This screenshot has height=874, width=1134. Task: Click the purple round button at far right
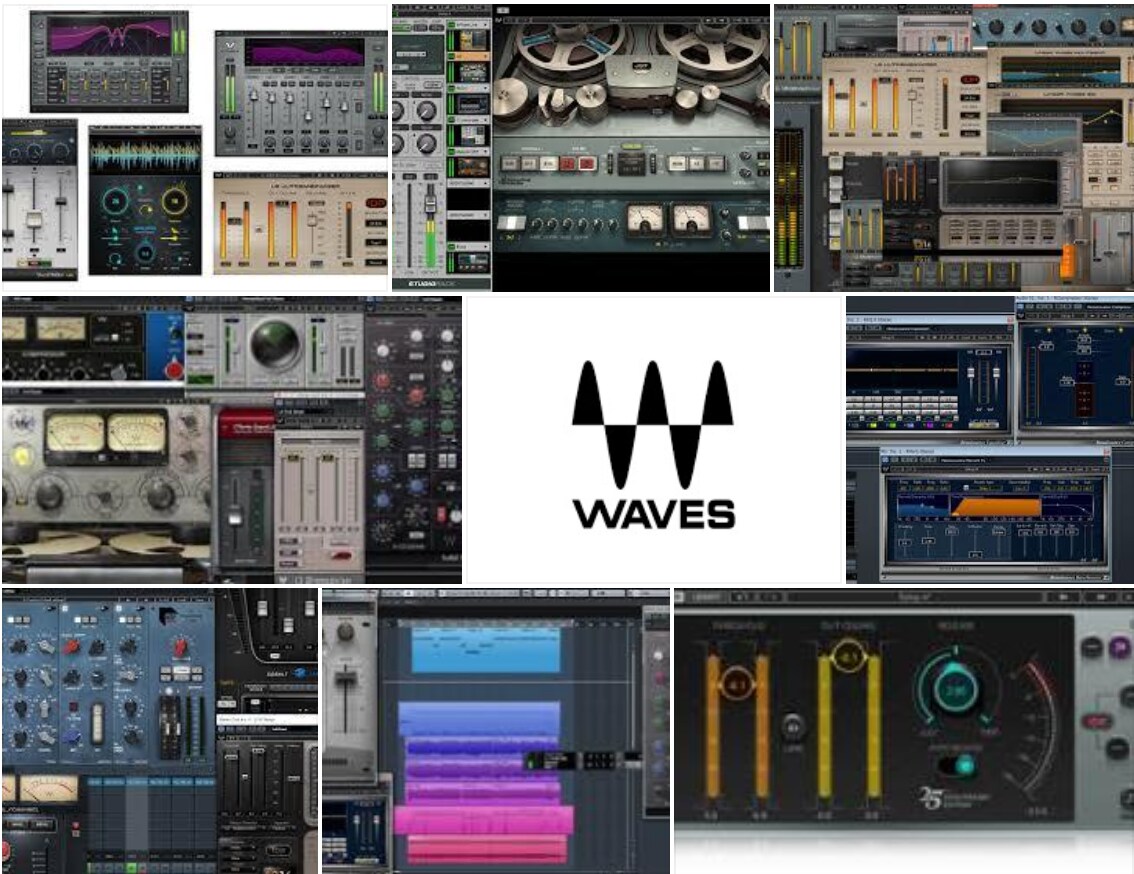(x=1120, y=647)
